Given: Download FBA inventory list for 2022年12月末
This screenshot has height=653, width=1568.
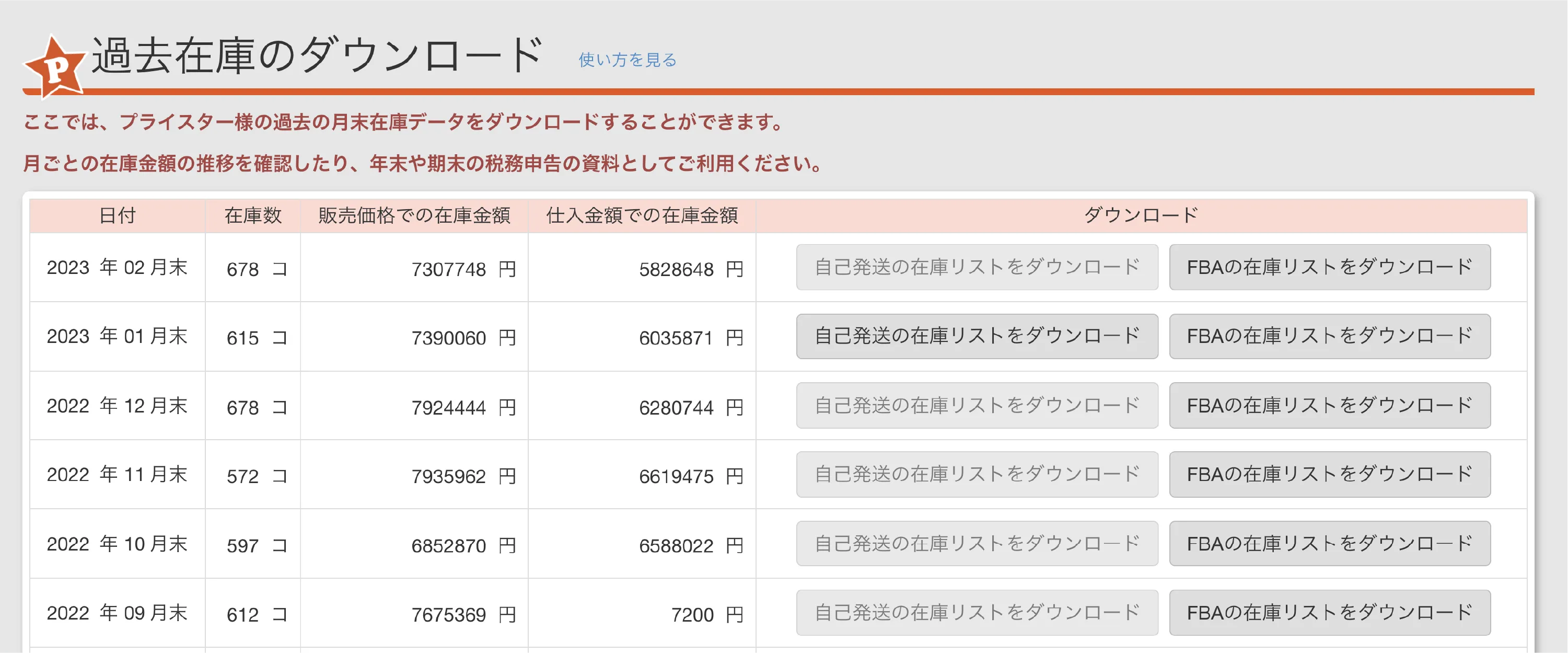Looking at the screenshot, I should click(1329, 406).
